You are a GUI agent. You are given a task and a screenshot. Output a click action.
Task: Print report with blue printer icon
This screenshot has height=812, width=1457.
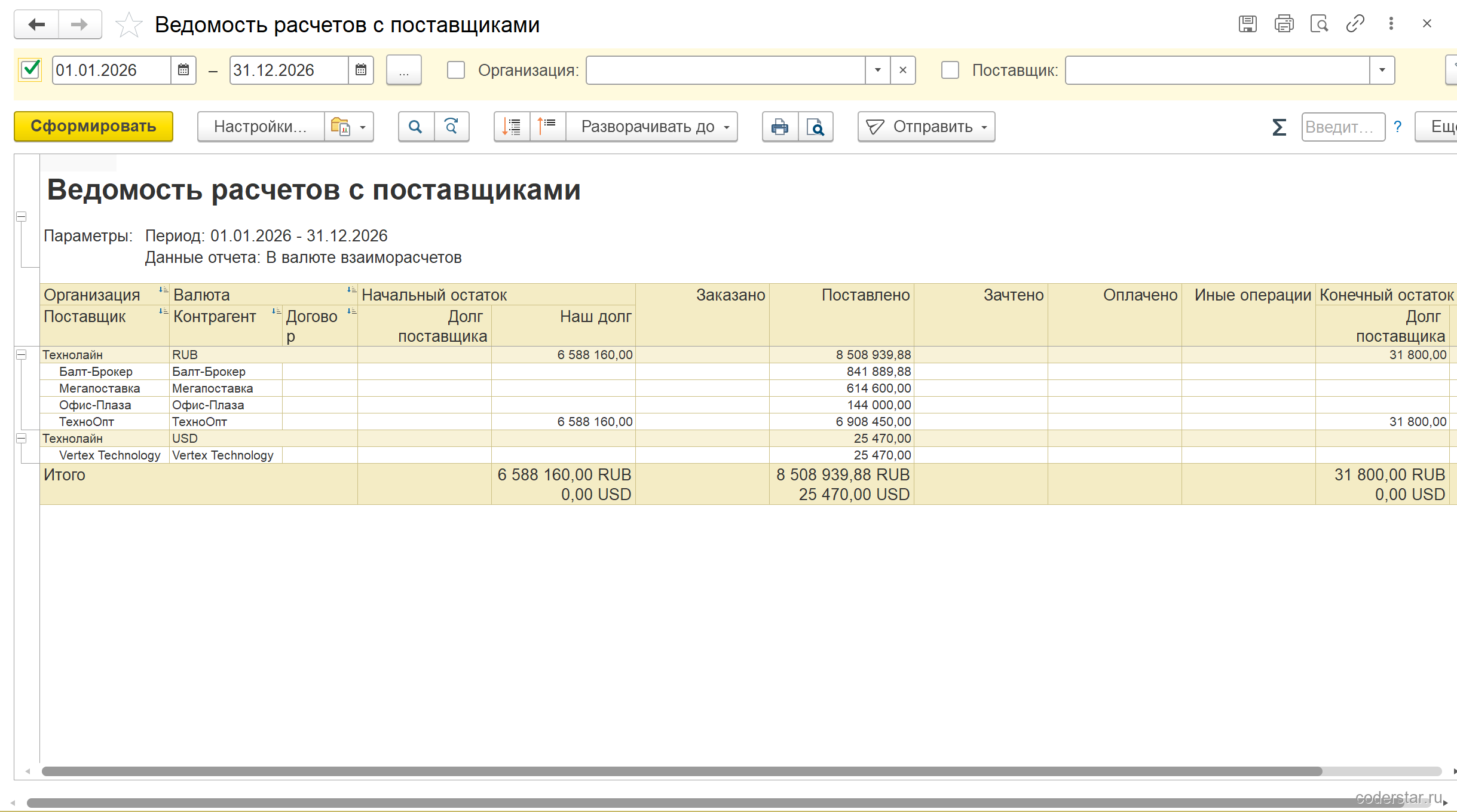click(780, 126)
